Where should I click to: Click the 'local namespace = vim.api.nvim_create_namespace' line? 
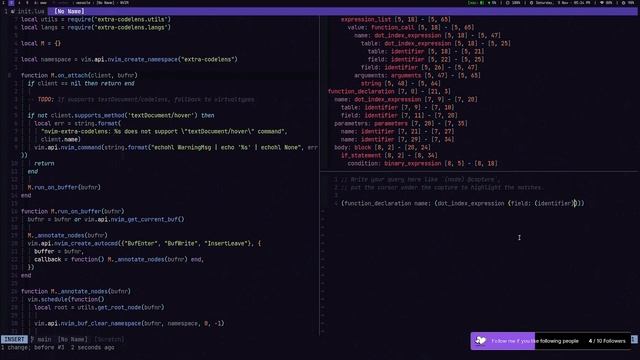(x=129, y=59)
